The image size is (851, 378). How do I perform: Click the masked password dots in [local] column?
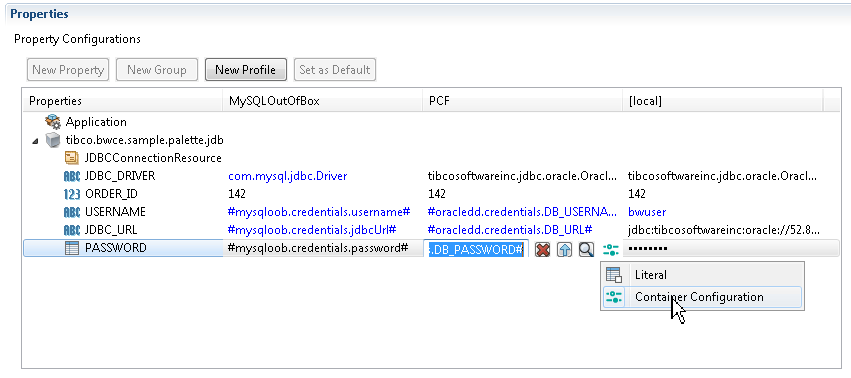coord(648,249)
